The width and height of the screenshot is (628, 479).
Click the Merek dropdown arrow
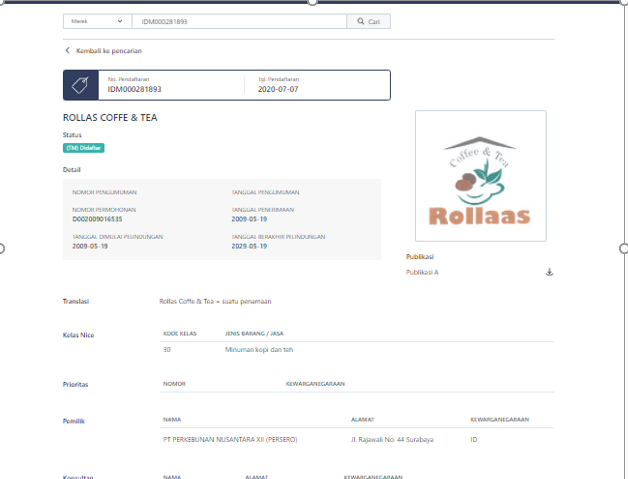(x=120, y=21)
